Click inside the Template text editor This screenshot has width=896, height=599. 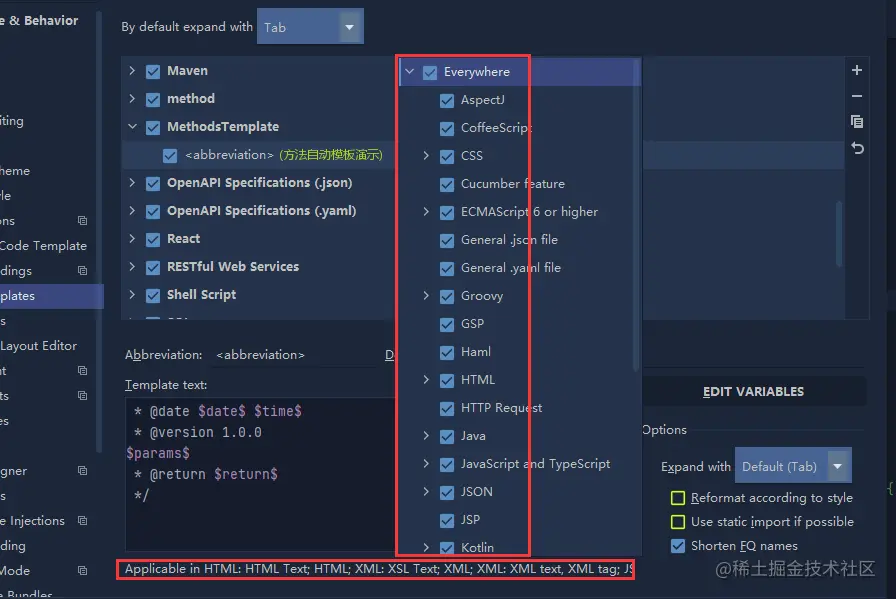coord(260,474)
